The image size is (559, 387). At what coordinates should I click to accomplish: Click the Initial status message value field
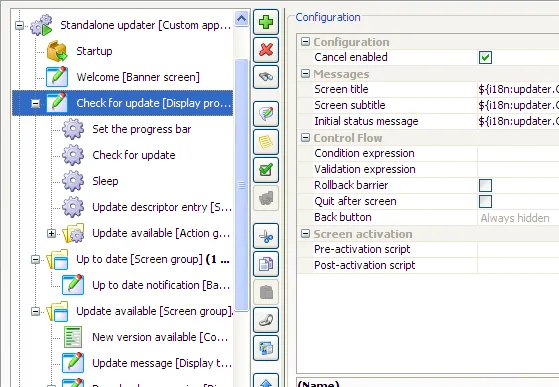point(518,122)
